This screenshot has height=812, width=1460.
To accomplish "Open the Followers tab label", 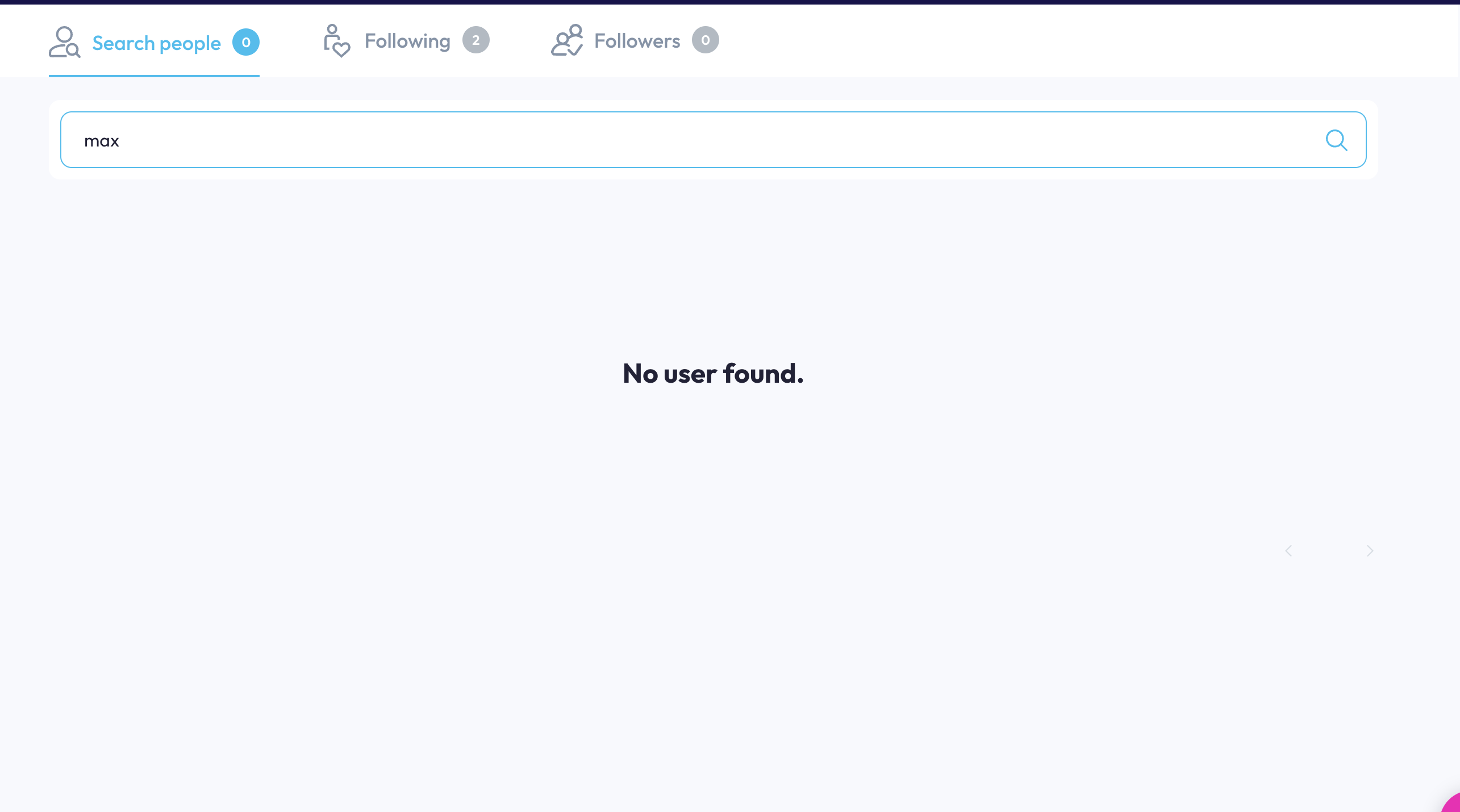I will point(637,41).
